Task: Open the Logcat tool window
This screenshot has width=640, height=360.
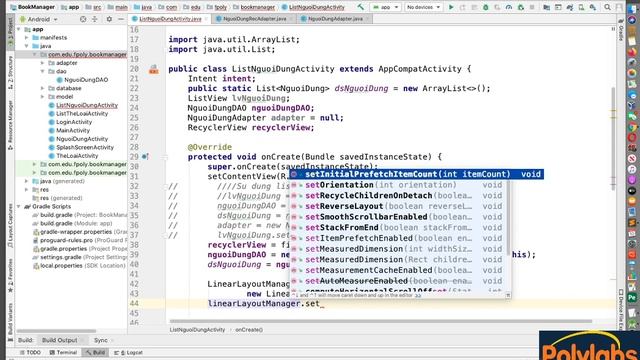Action: [130, 352]
